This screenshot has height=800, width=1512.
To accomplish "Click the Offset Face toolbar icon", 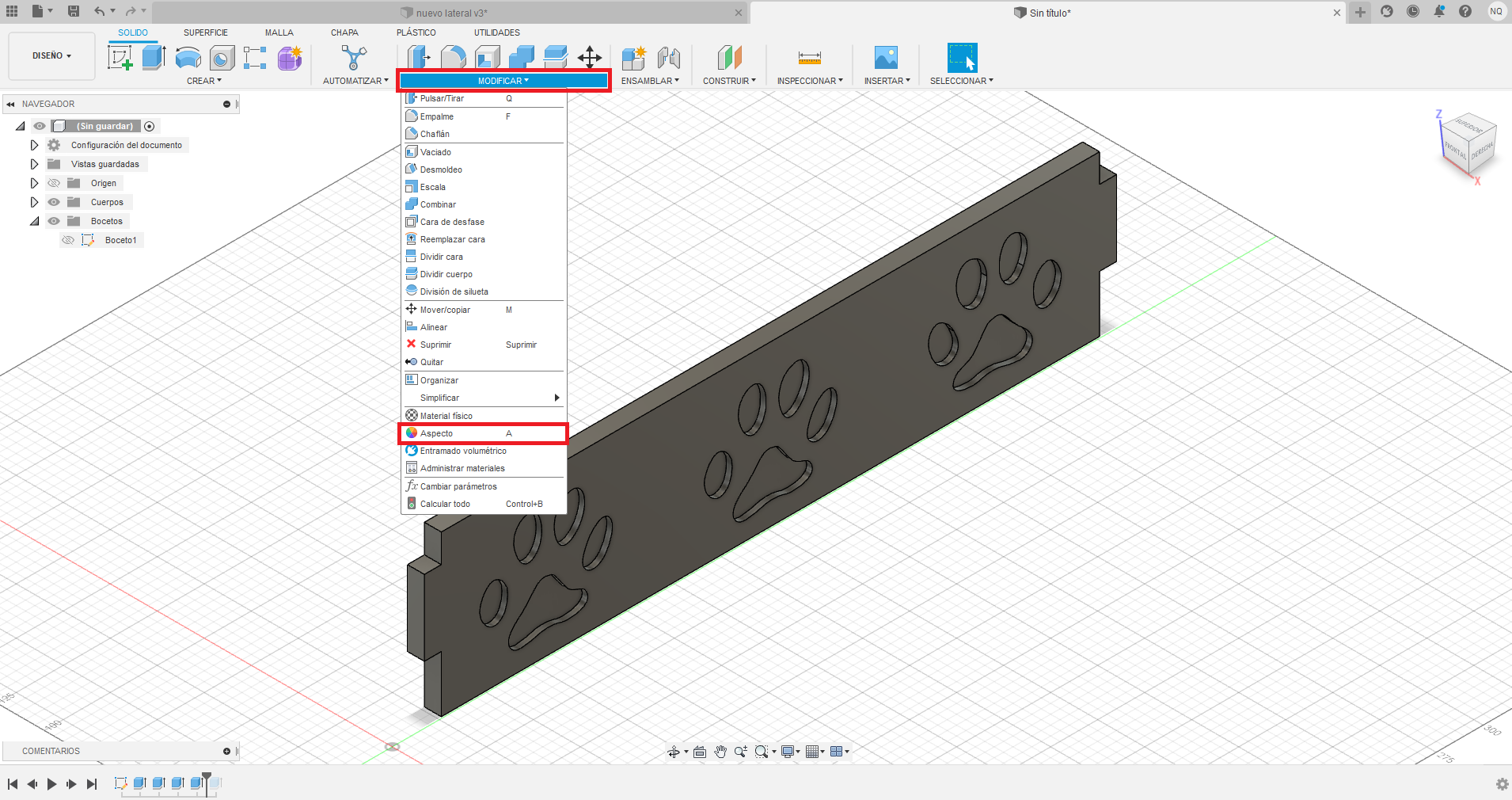I will click(x=555, y=58).
